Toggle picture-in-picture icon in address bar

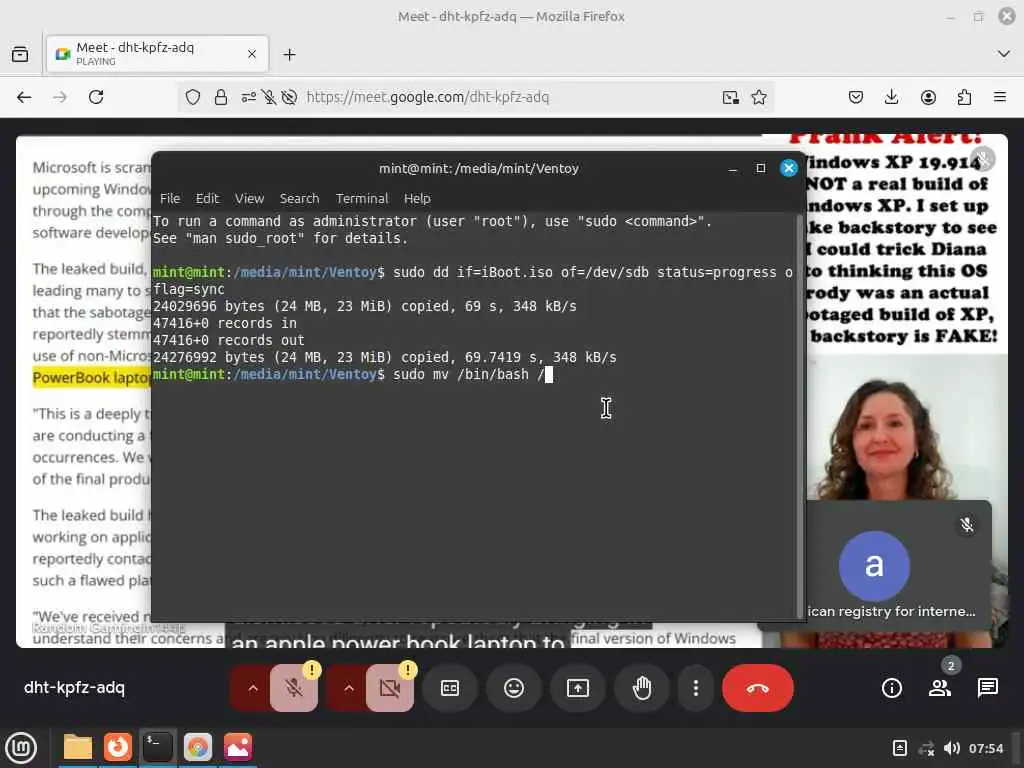(731, 97)
